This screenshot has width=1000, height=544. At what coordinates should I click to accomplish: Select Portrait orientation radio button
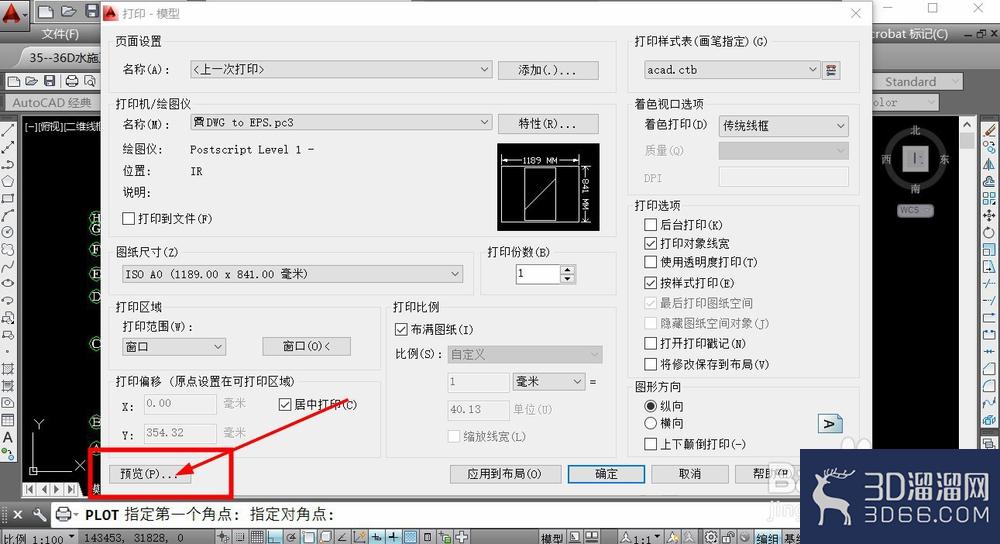651,406
